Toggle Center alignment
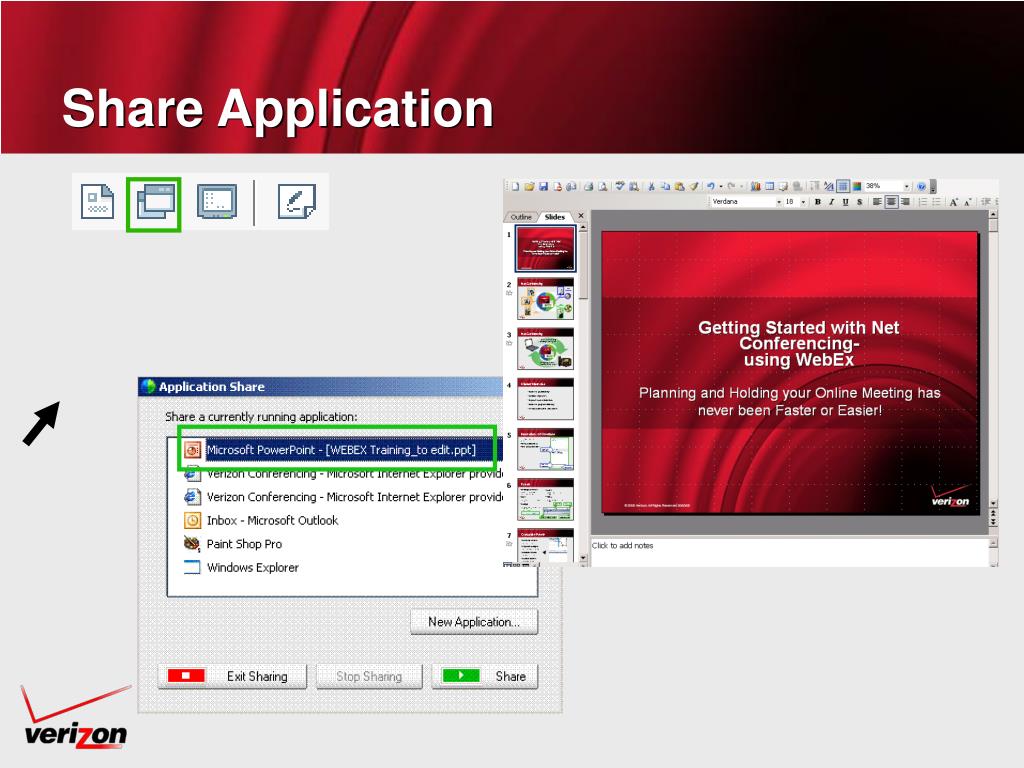Screen dimensions: 1024x768 pos(891,202)
